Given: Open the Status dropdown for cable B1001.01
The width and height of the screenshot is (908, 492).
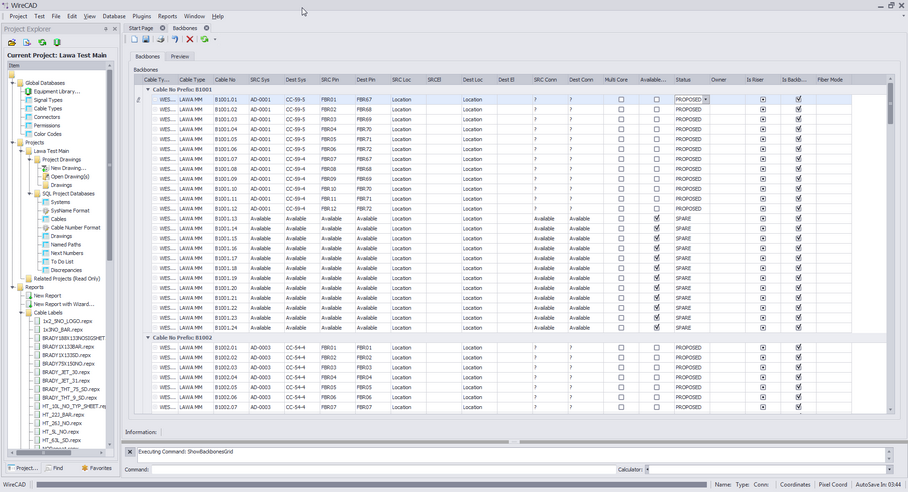Looking at the screenshot, I should tap(705, 100).
